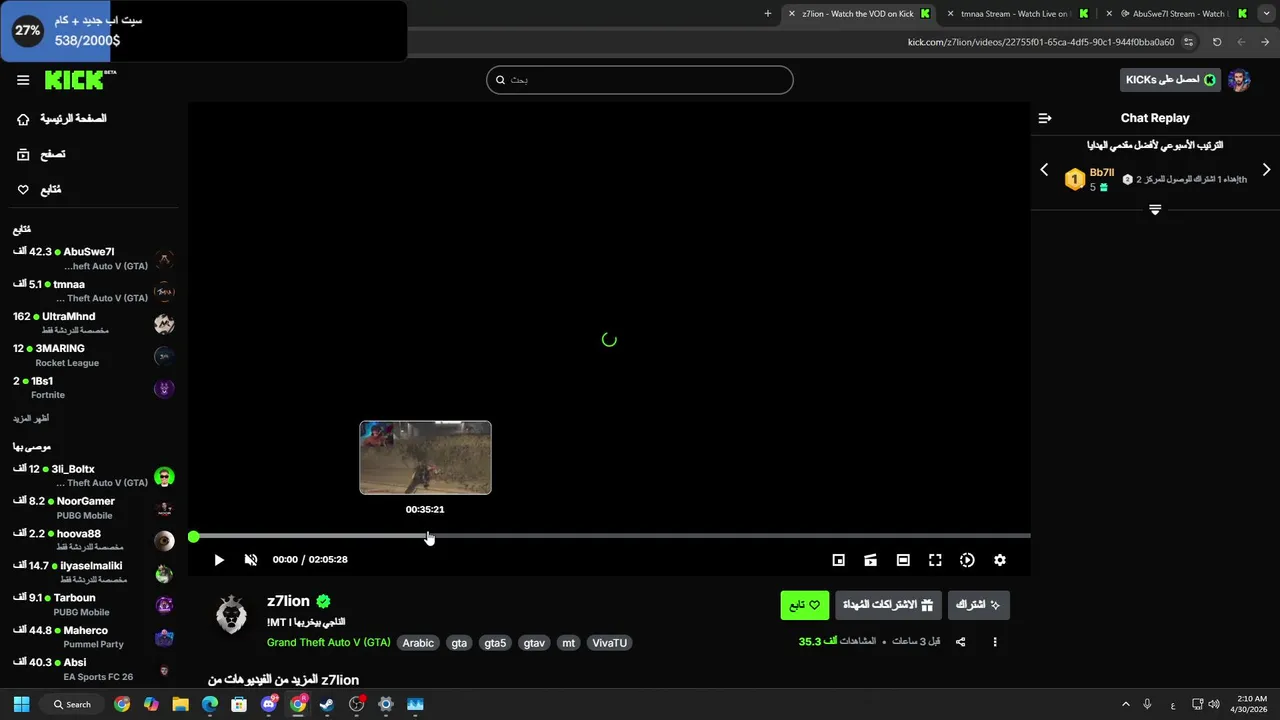Toggle picture-in-picture mini player
The width and height of the screenshot is (1280, 720).
click(x=839, y=560)
